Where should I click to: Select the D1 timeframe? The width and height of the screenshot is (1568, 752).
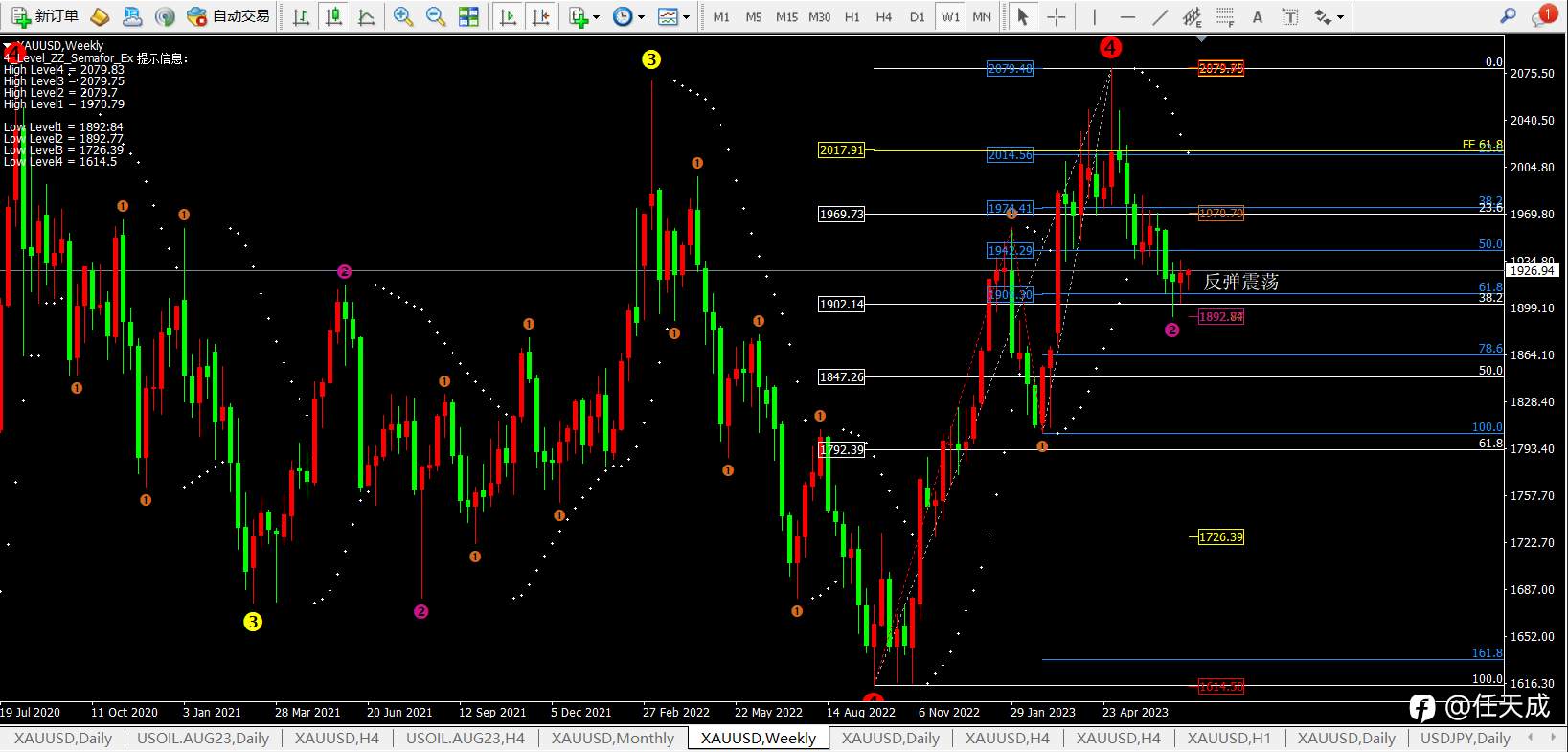[917, 17]
